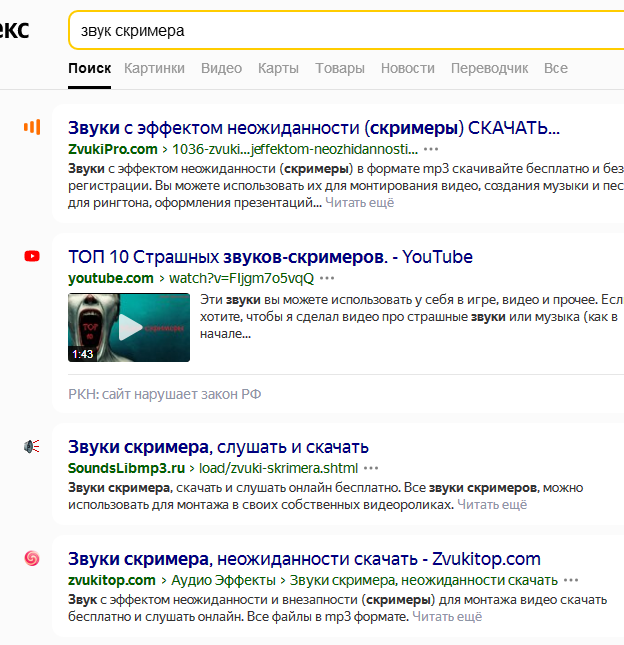Open the green Звуки скримера, неожиданности скачать breadcrumb
Image resolution: width=624 pixels, height=645 pixels.
[x=424, y=580]
